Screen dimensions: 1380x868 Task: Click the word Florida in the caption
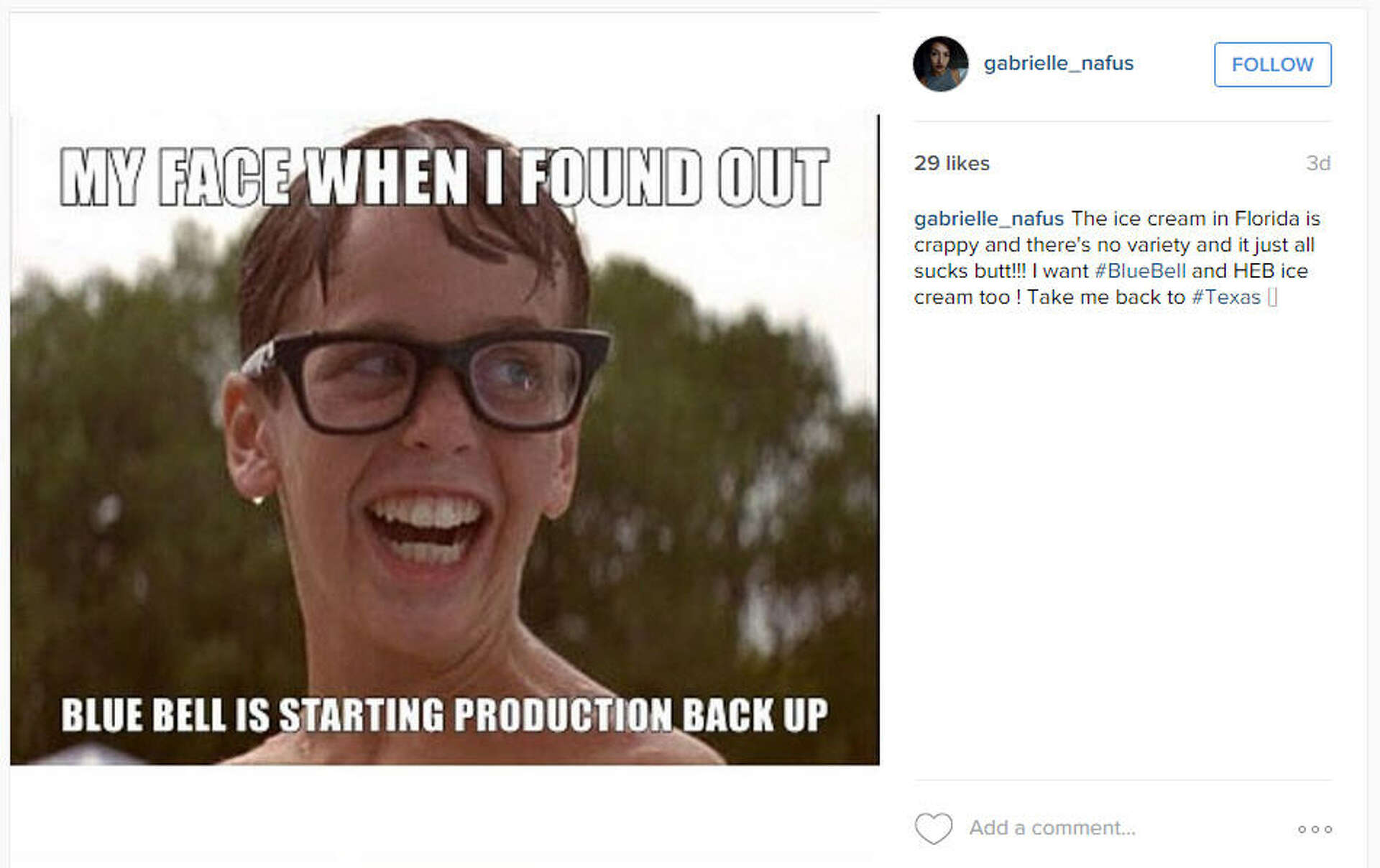pos(1266,218)
